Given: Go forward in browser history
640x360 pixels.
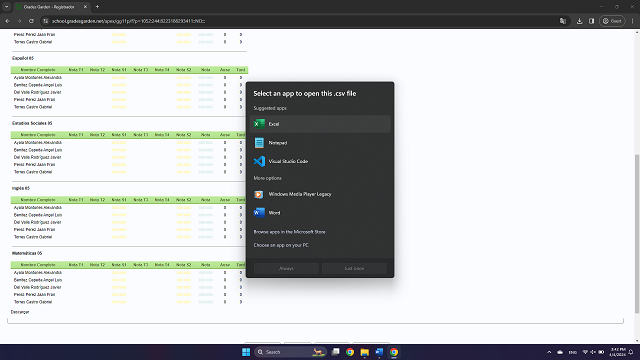Looking at the screenshot, I should pyautogui.click(x=19, y=21).
